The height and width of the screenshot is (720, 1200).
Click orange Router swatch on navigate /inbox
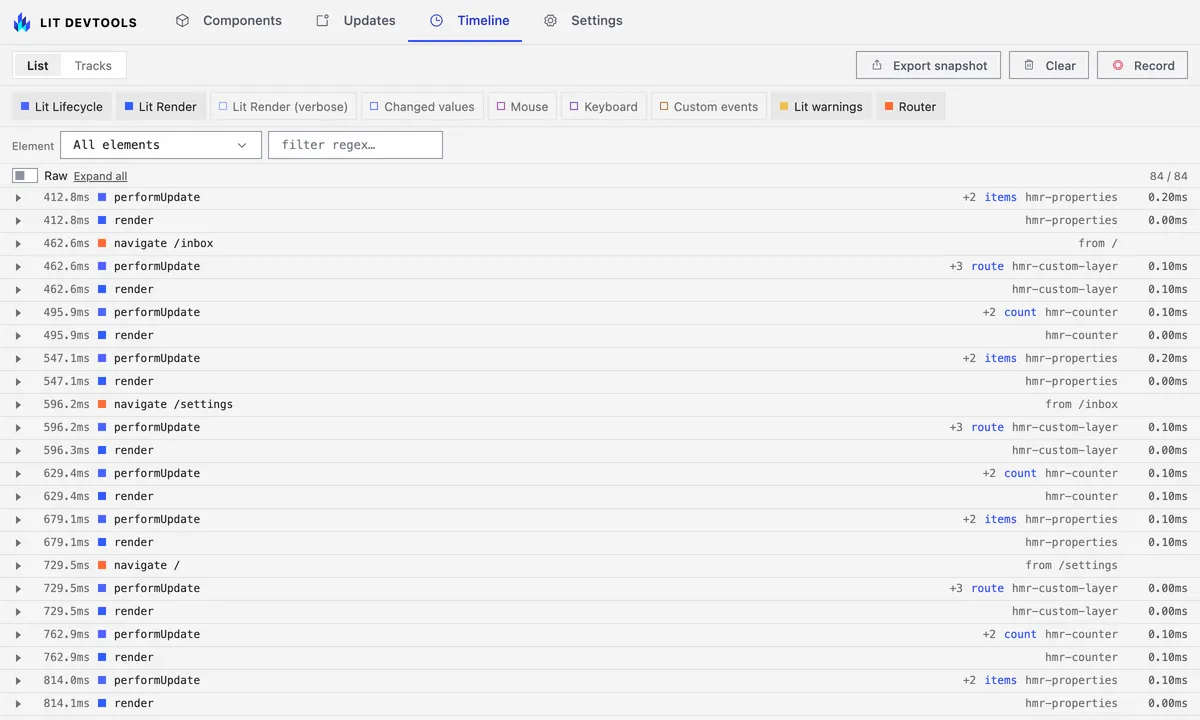pos(102,243)
